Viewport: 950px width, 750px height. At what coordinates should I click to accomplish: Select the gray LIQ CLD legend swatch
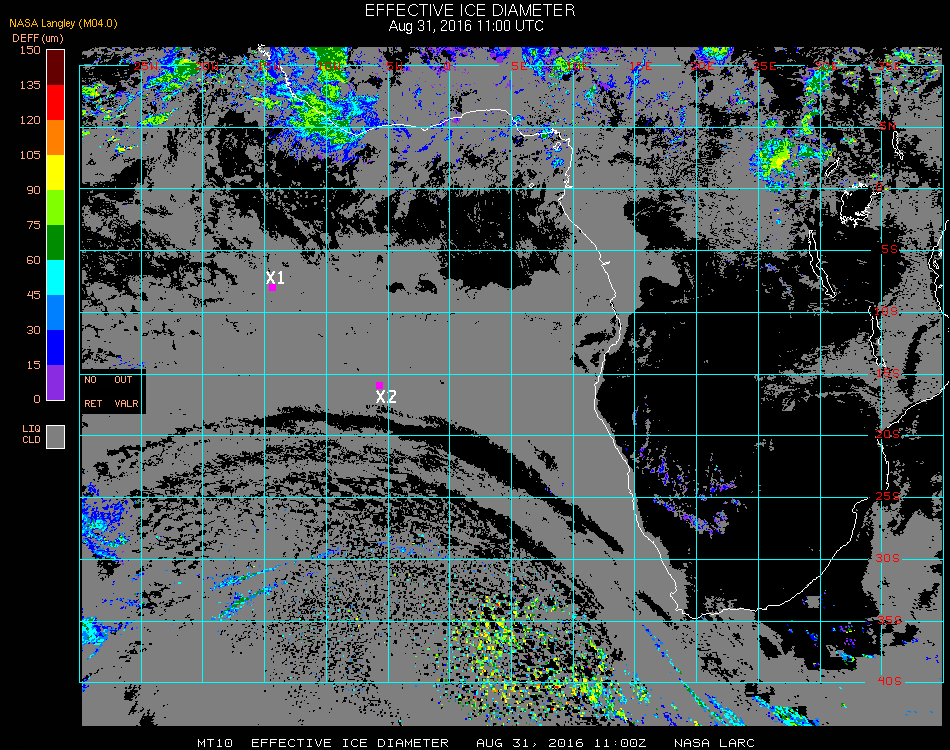click(x=56, y=437)
